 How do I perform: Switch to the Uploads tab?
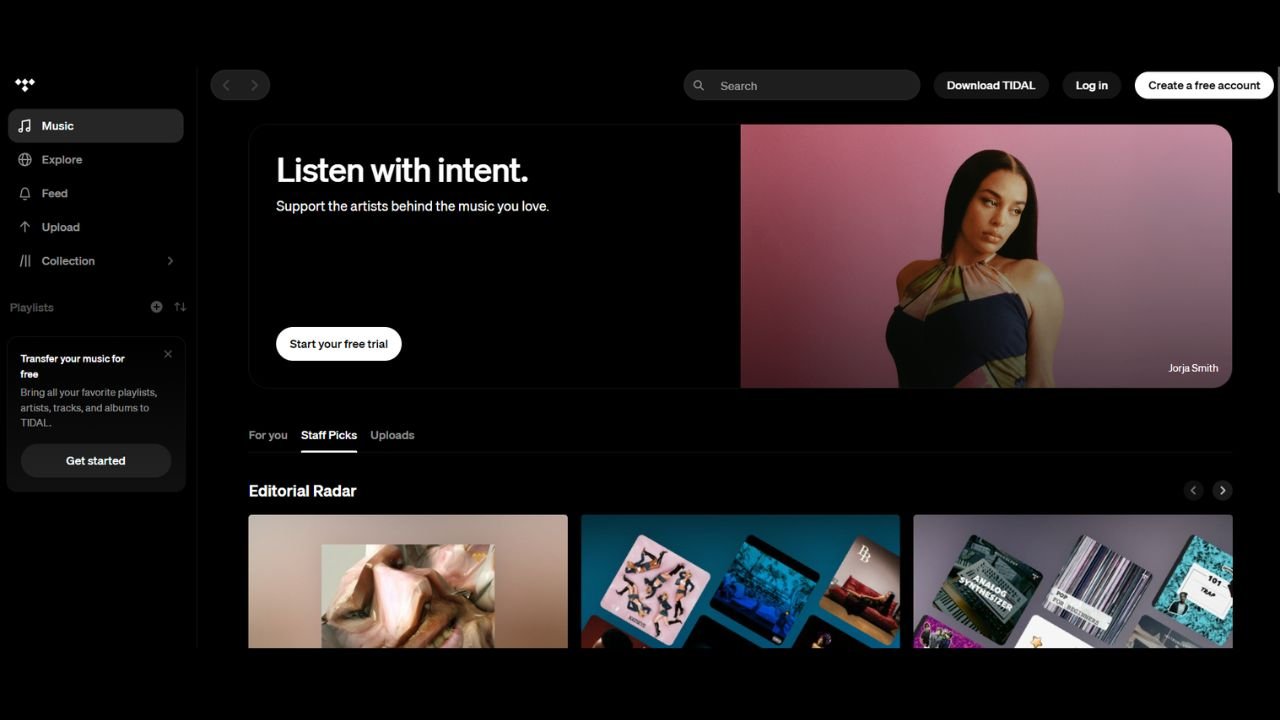click(x=392, y=435)
